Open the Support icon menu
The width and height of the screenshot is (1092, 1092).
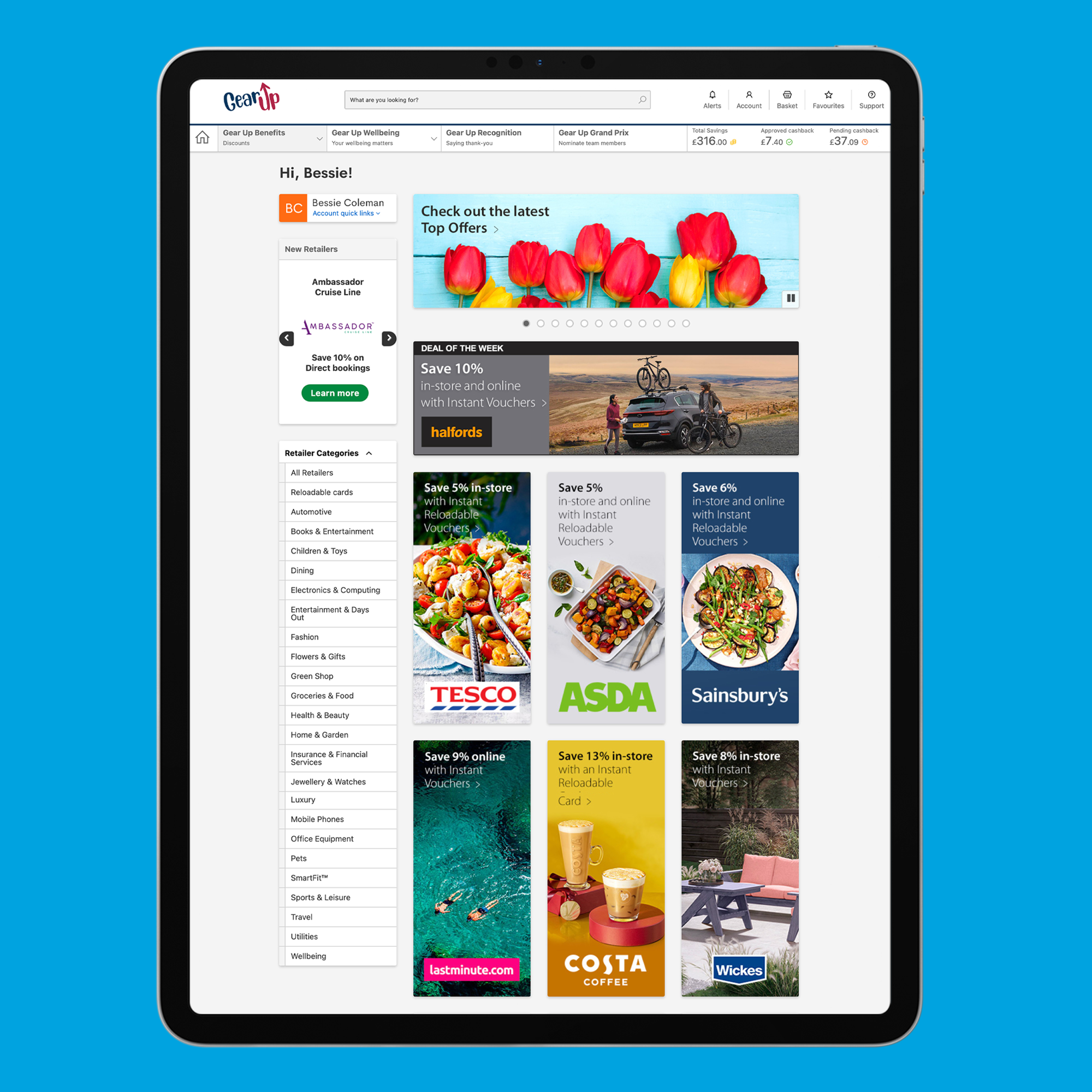pos(873,98)
